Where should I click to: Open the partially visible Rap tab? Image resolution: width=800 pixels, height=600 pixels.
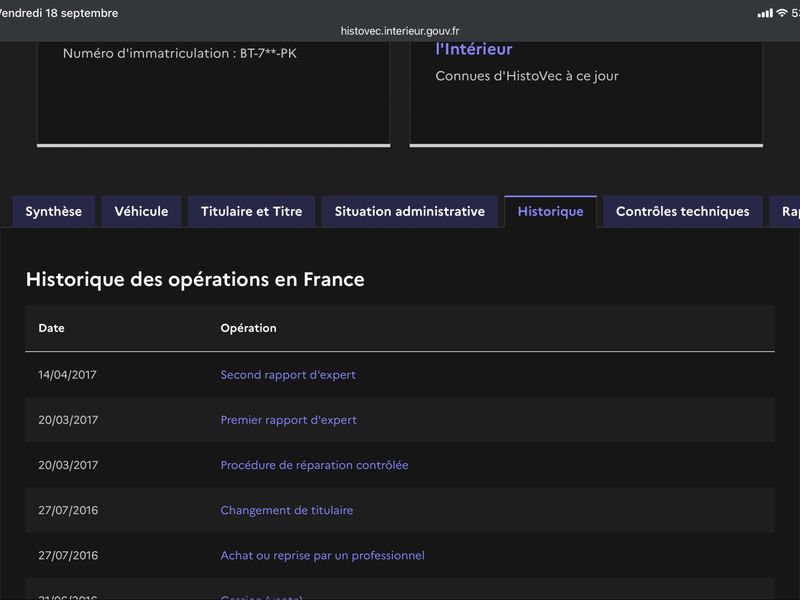click(785, 211)
